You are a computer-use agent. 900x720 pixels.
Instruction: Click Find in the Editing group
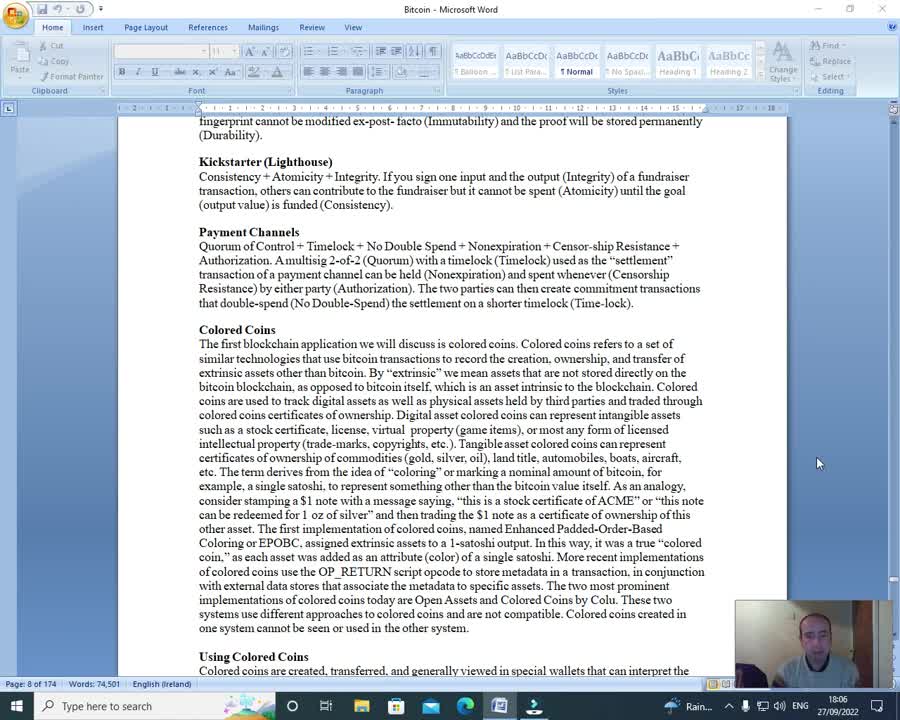click(x=828, y=45)
